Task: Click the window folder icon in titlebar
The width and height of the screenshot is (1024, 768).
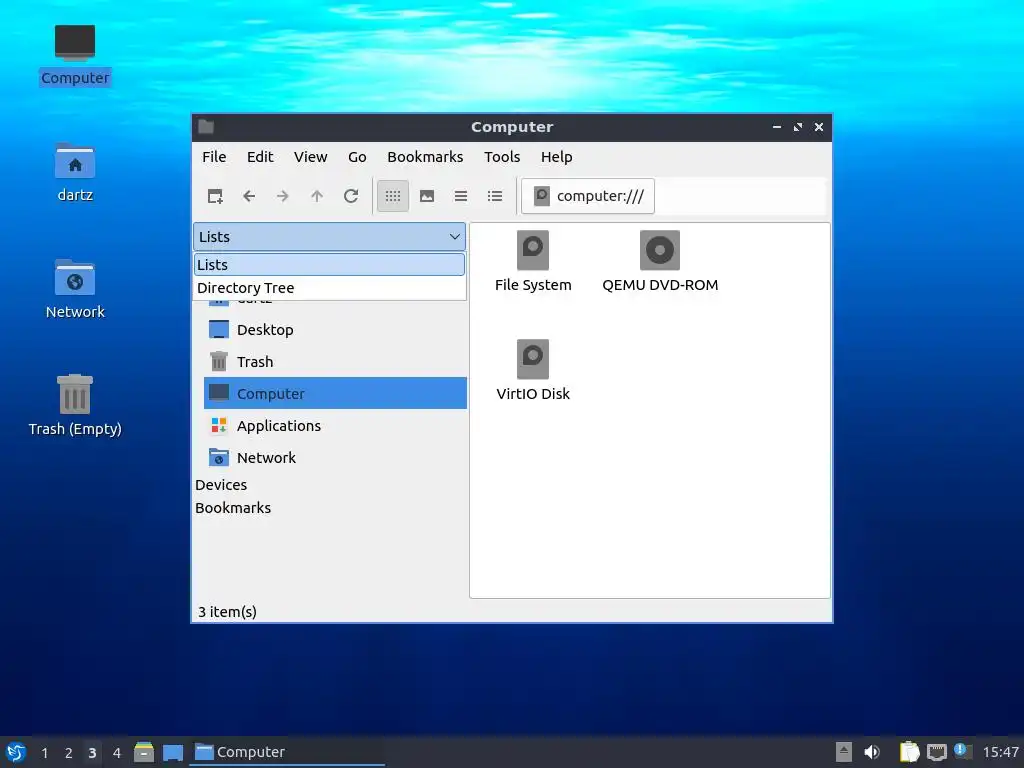Action: coord(206,127)
